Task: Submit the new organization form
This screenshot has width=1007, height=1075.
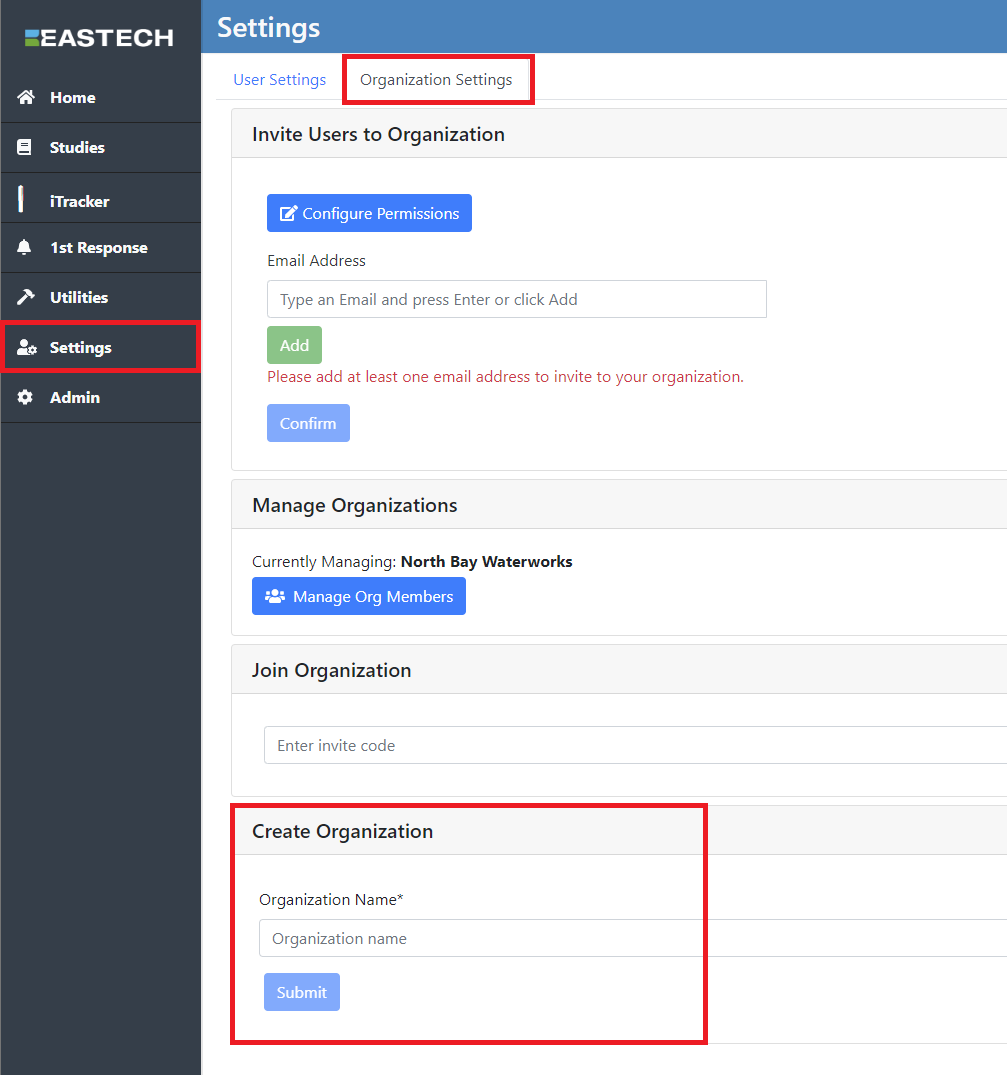Action: pos(301,992)
